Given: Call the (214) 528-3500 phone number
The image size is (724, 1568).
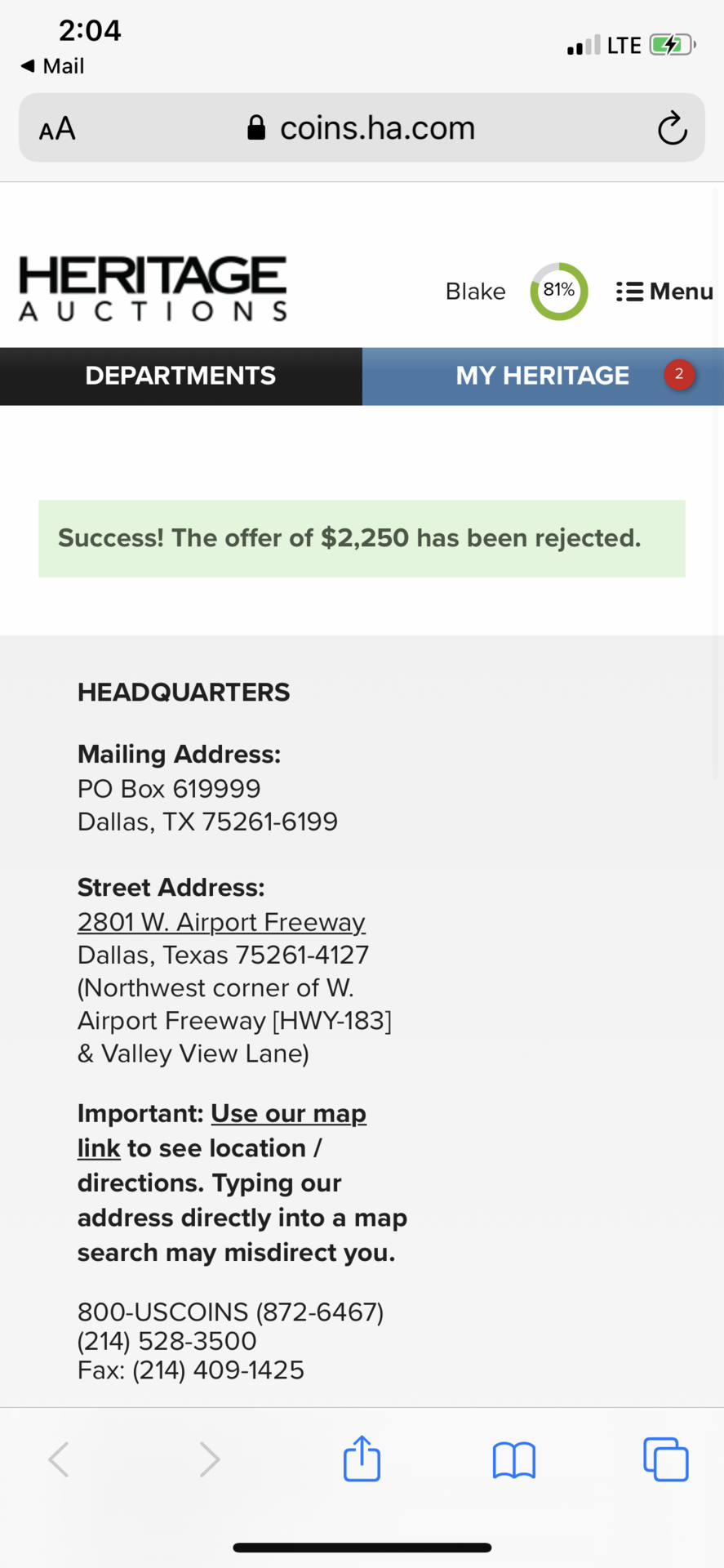Looking at the screenshot, I should (x=167, y=1341).
